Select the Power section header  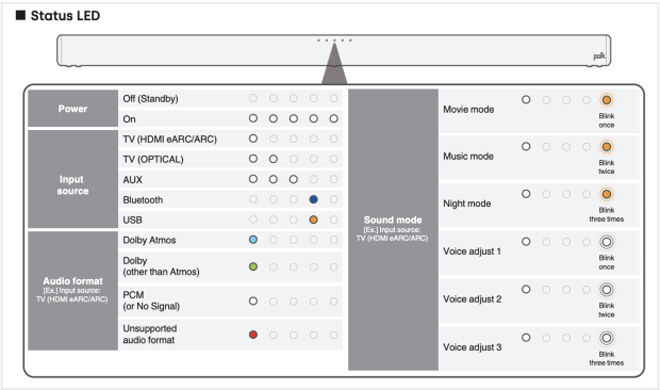pos(73,109)
